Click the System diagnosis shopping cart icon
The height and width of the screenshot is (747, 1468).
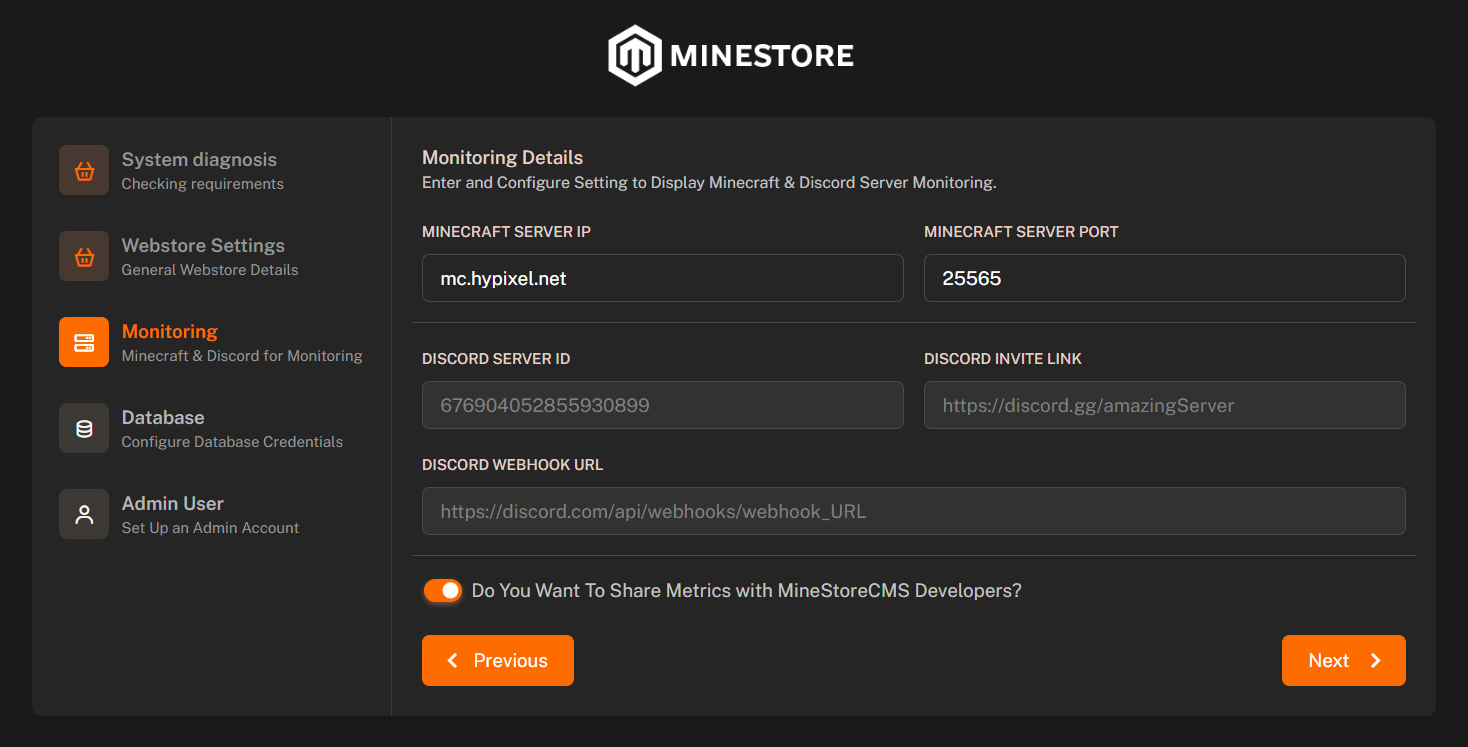click(x=84, y=170)
